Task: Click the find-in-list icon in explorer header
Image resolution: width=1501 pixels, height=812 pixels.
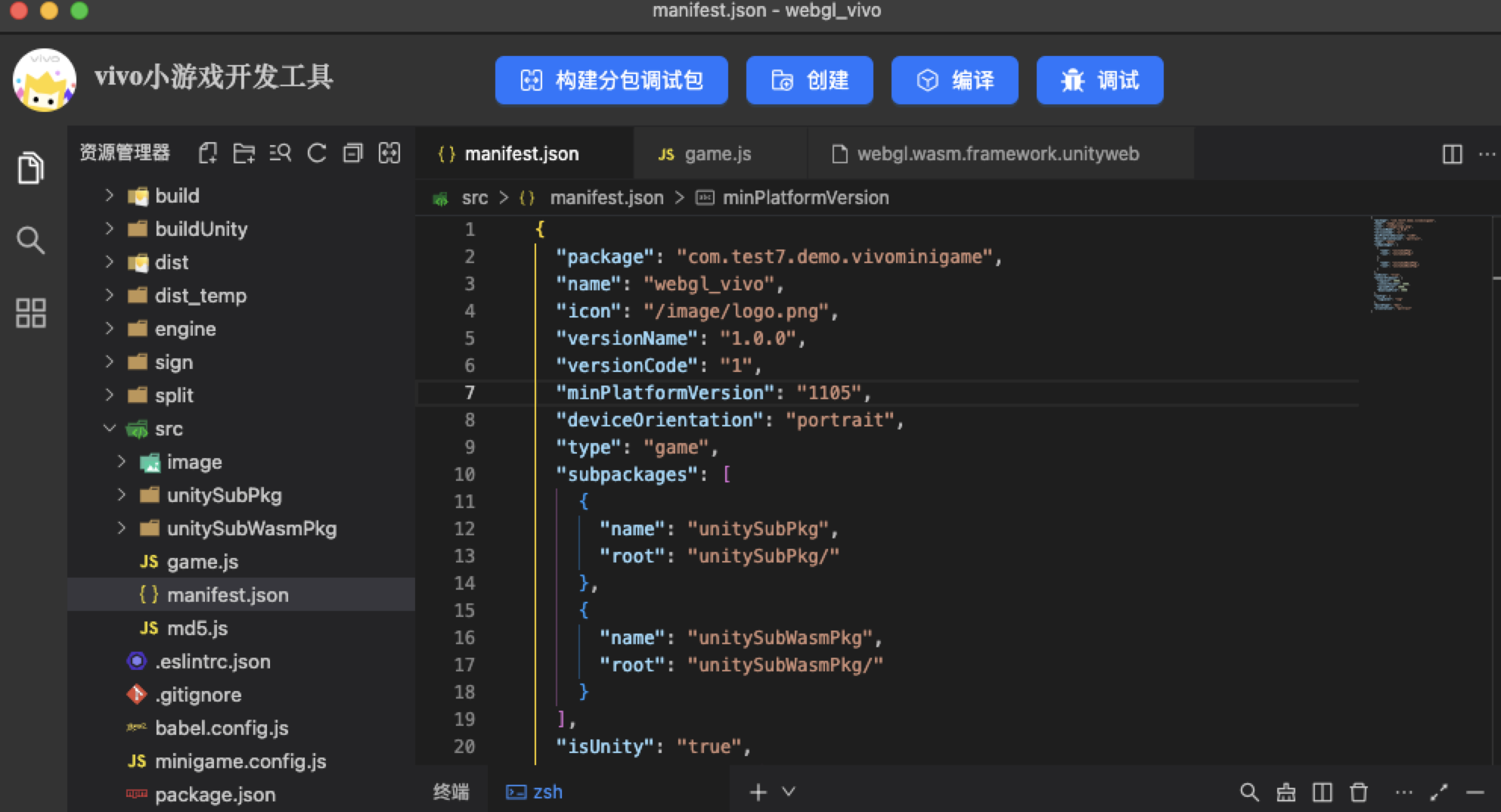Action: click(x=280, y=153)
